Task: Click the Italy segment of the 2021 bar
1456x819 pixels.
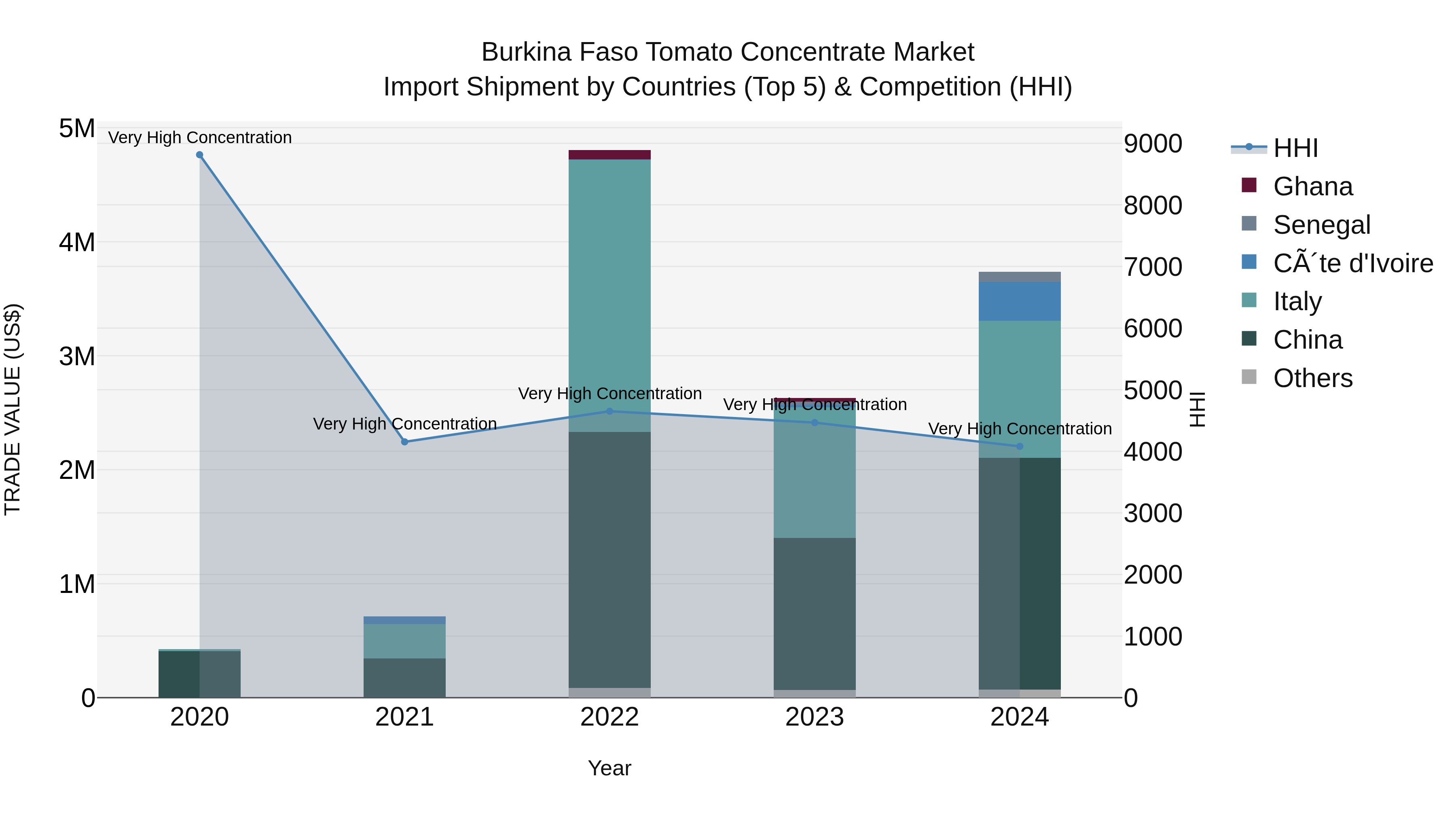Action: point(405,641)
